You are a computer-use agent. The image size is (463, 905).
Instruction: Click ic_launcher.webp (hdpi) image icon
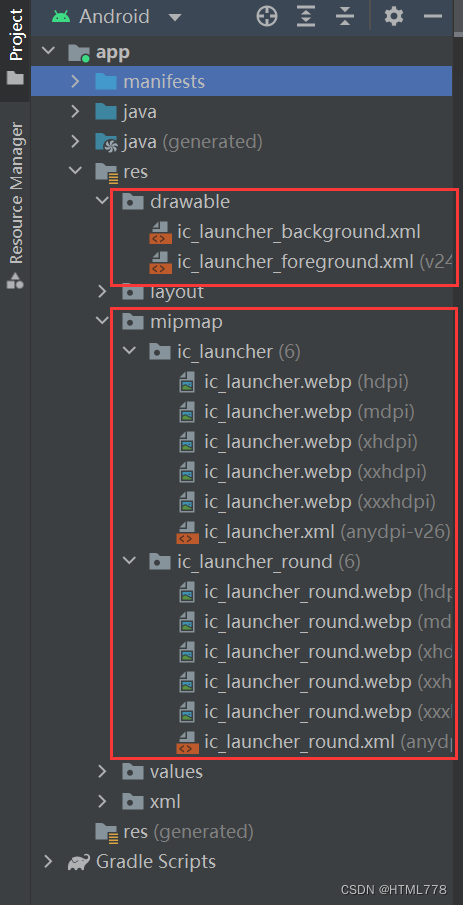pos(187,382)
